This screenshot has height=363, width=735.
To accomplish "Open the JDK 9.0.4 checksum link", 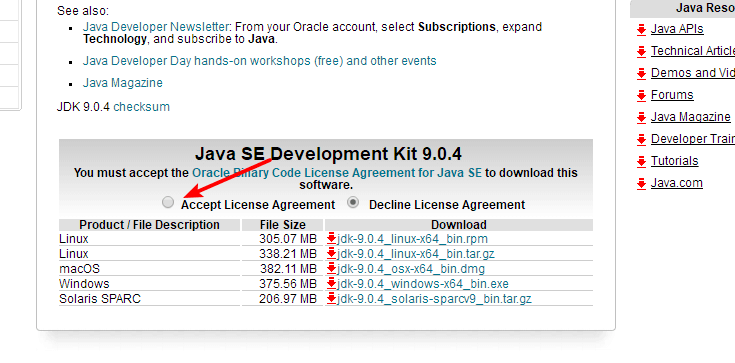I will click(x=142, y=107).
